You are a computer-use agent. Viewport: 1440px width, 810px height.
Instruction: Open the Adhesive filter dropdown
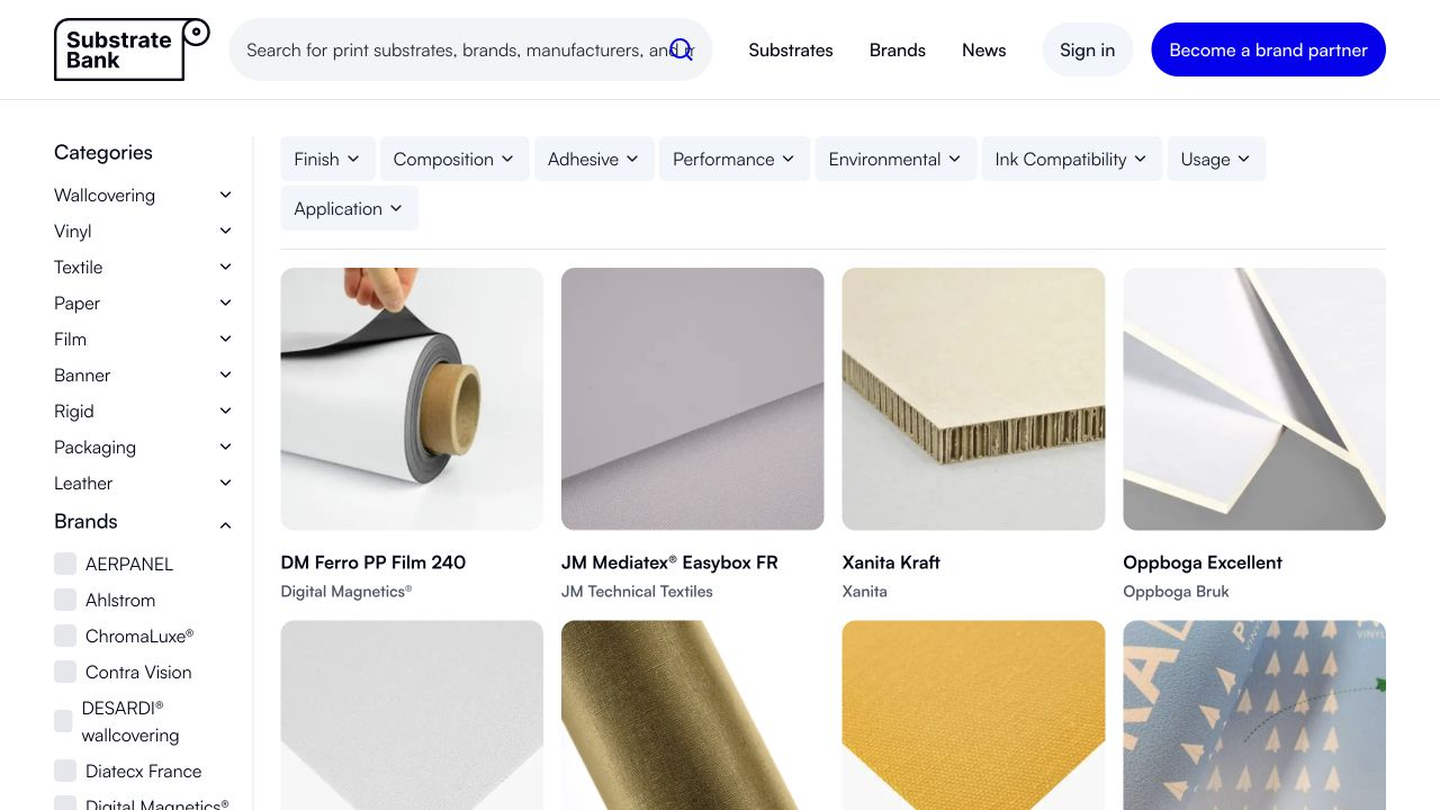click(594, 159)
